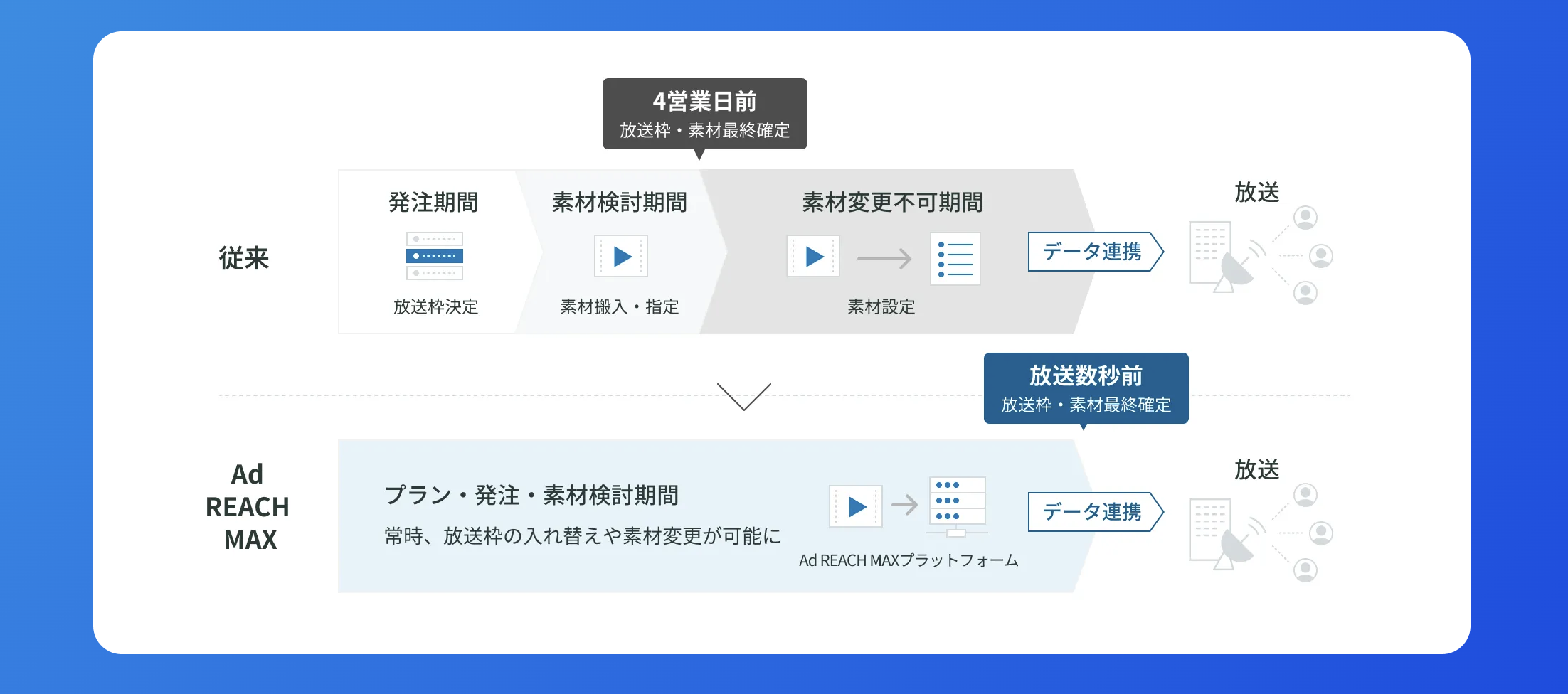Click the データ連携 label in 従来 row
Image resolution: width=1568 pixels, height=694 pixels.
tap(1093, 252)
